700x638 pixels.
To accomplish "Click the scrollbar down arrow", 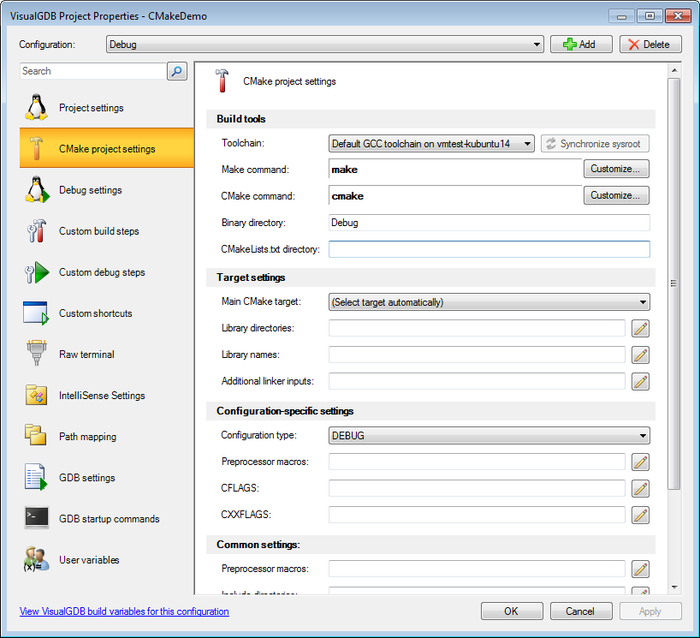I will [x=674, y=587].
